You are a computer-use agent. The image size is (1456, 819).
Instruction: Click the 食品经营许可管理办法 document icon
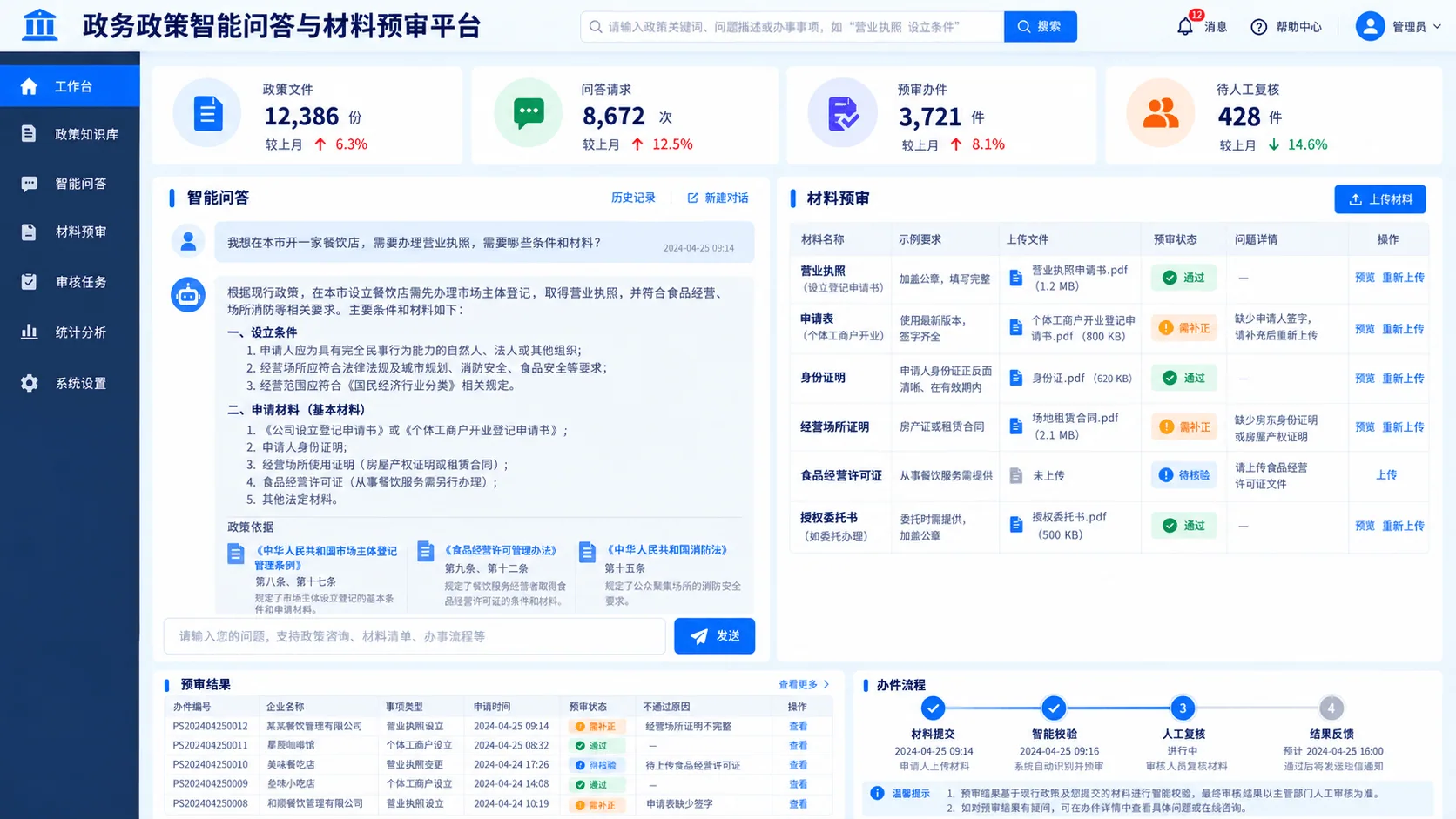(x=425, y=552)
